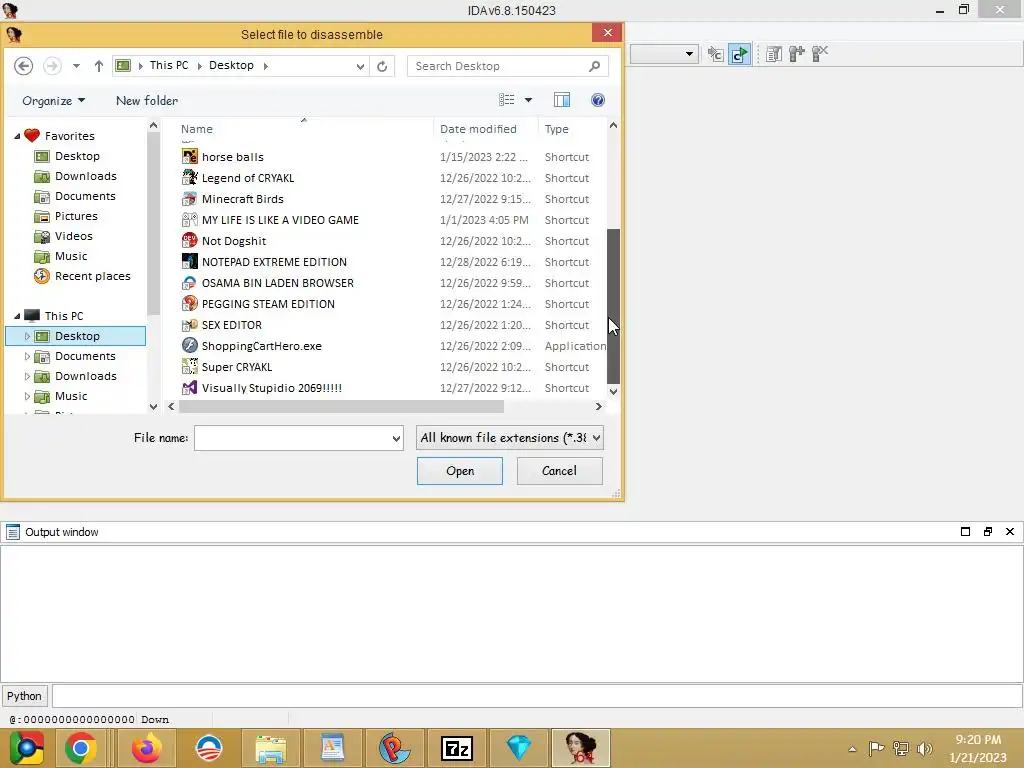Sort files by the Date modified column
The image size is (1024, 768).
click(x=486, y=129)
